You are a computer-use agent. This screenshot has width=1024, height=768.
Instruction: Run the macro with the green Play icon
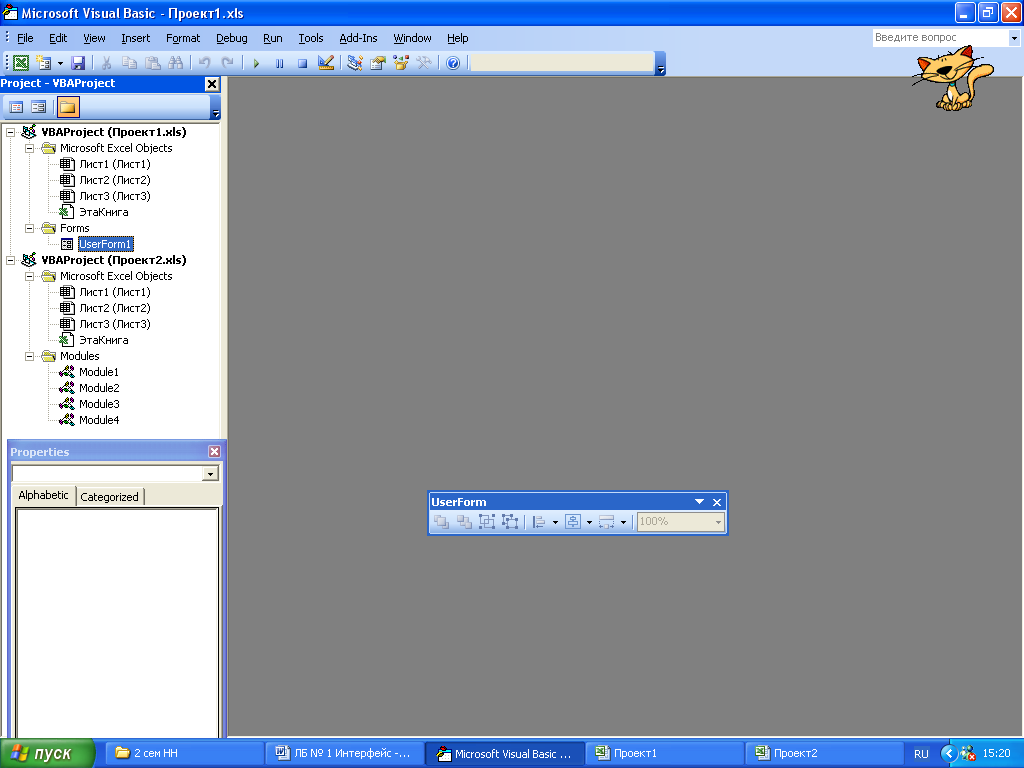pyautogui.click(x=256, y=63)
